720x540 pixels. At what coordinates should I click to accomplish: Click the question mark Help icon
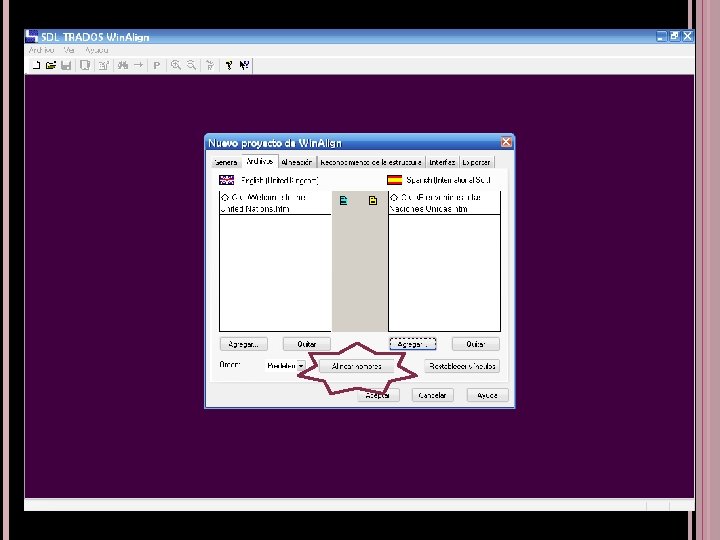click(229, 65)
